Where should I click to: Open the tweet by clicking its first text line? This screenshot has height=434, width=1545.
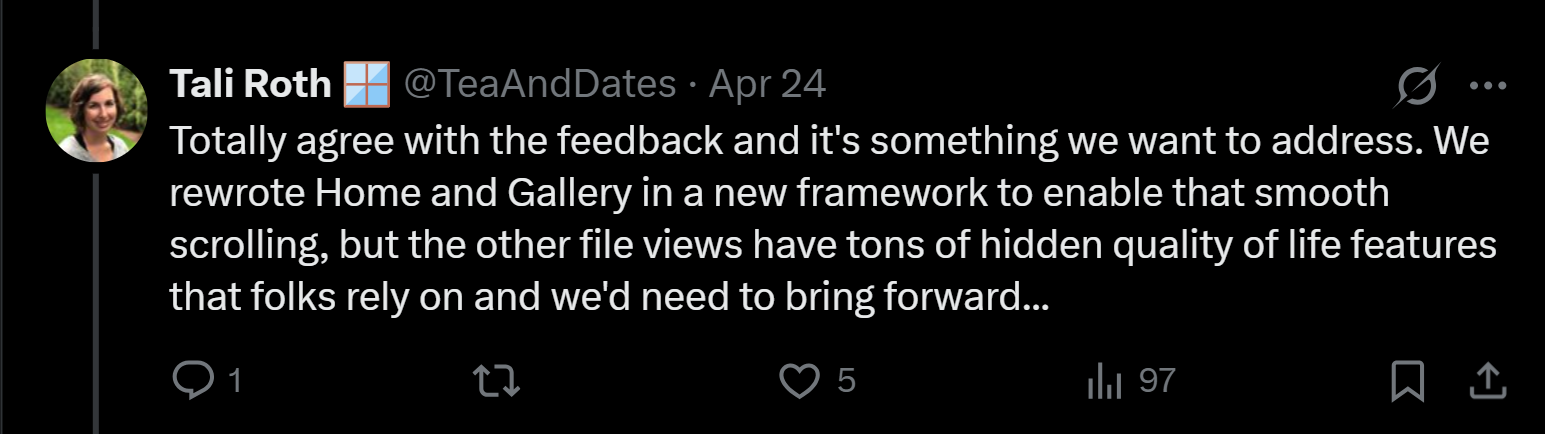[x=828, y=141]
